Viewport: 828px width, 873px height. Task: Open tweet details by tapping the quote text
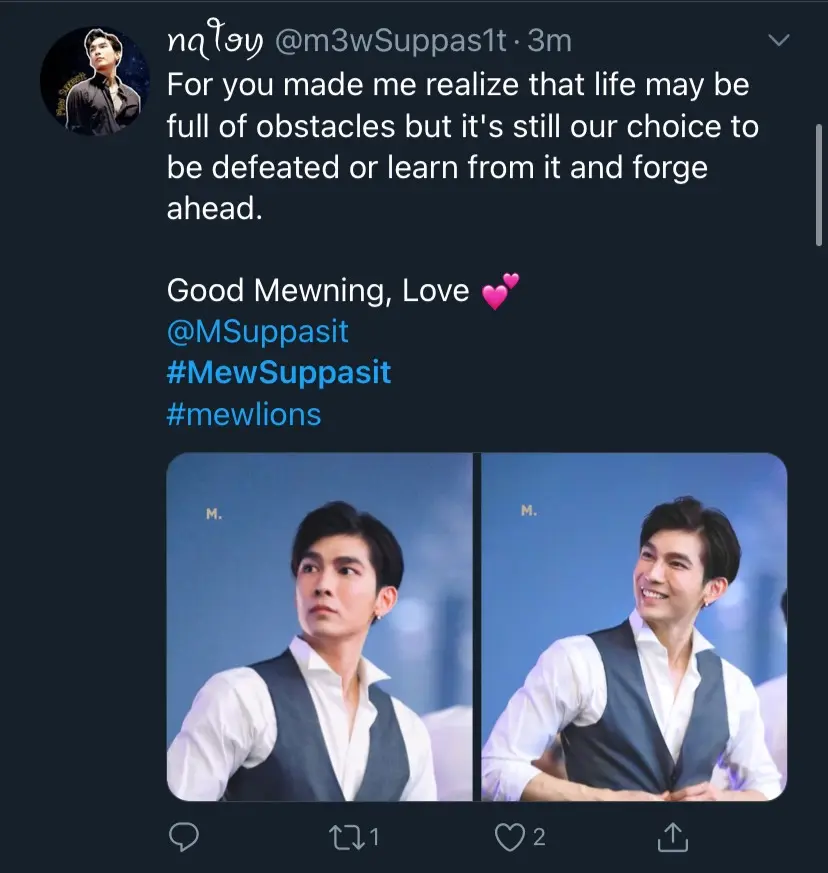coord(460,127)
